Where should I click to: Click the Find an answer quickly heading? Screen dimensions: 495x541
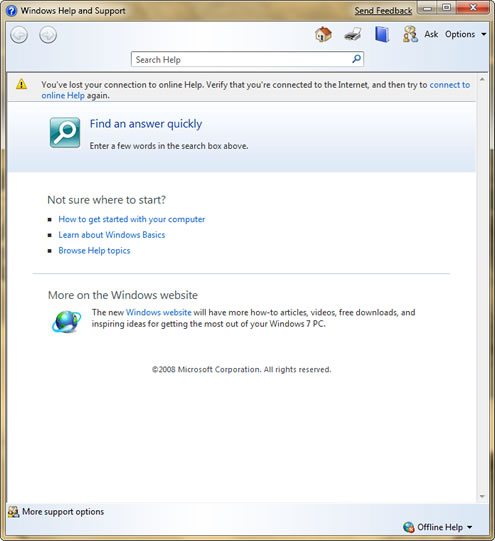coord(146,124)
